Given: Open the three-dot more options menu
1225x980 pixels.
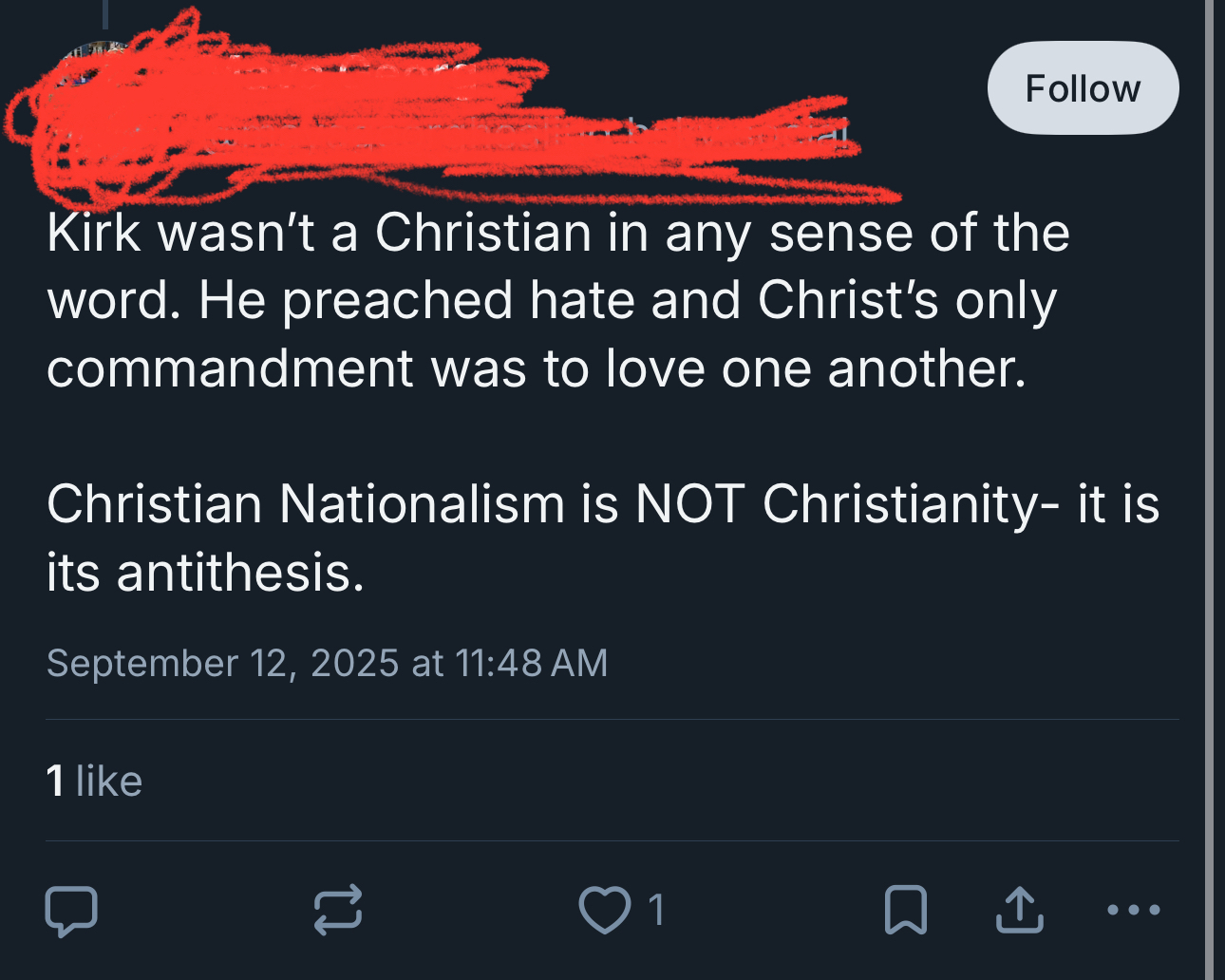Looking at the screenshot, I should tap(1134, 910).
